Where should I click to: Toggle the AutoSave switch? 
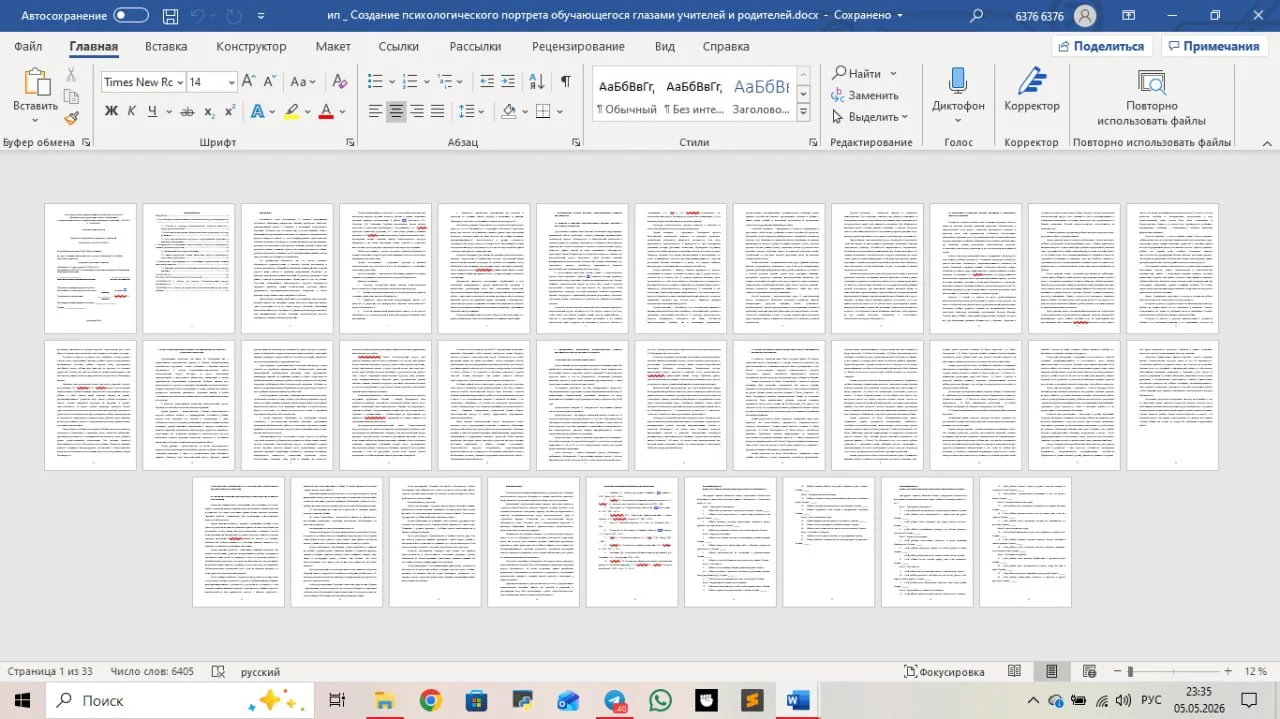coord(131,15)
